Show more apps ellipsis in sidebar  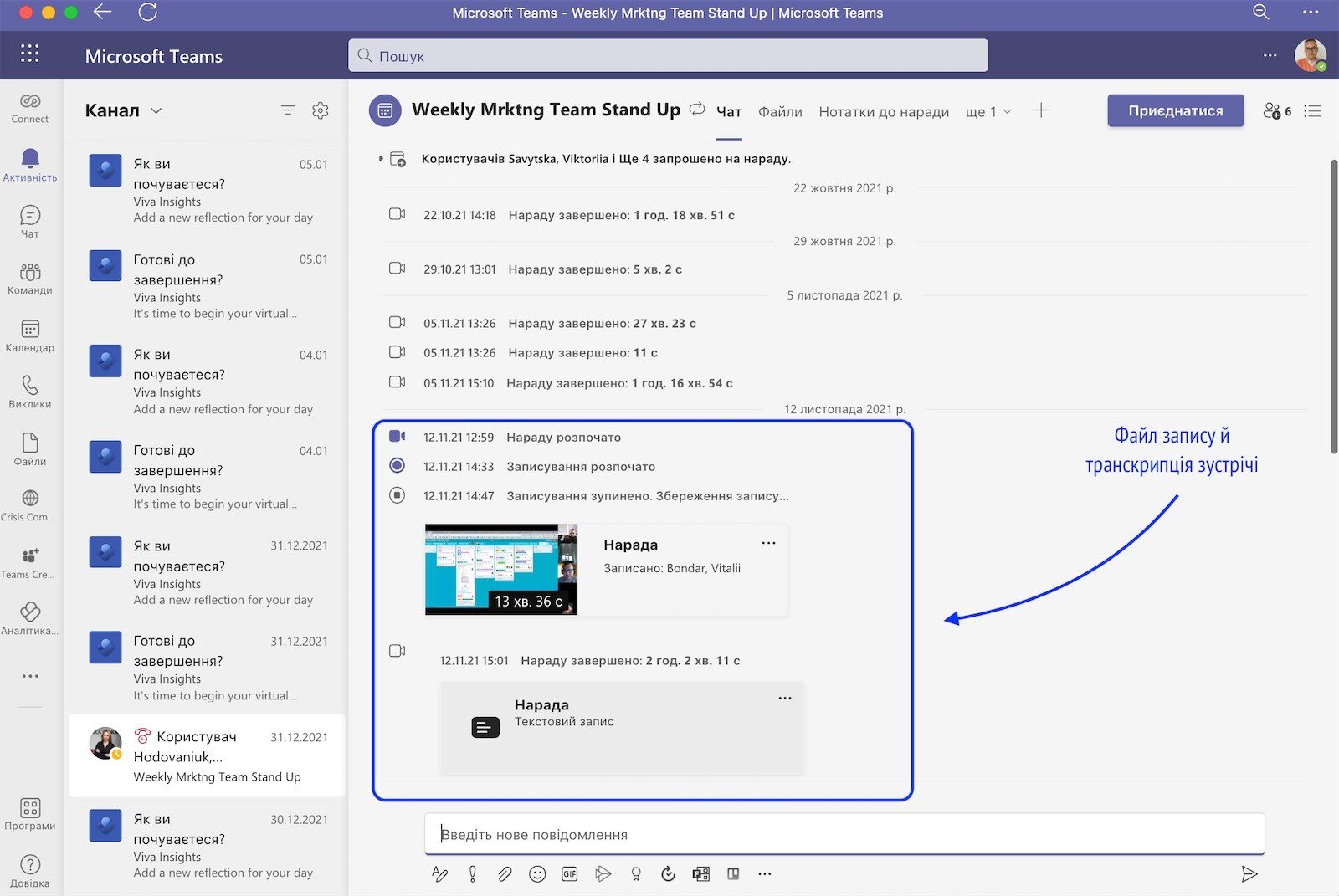point(30,676)
